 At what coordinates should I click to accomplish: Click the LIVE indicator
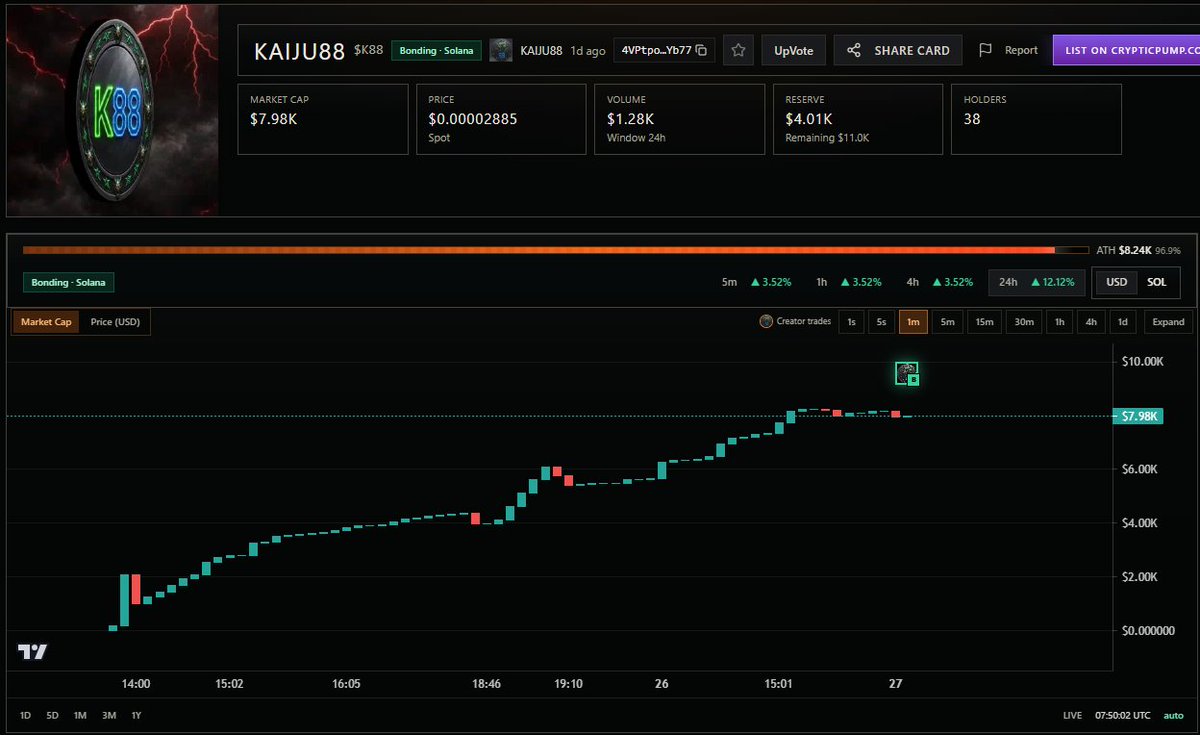(1073, 716)
